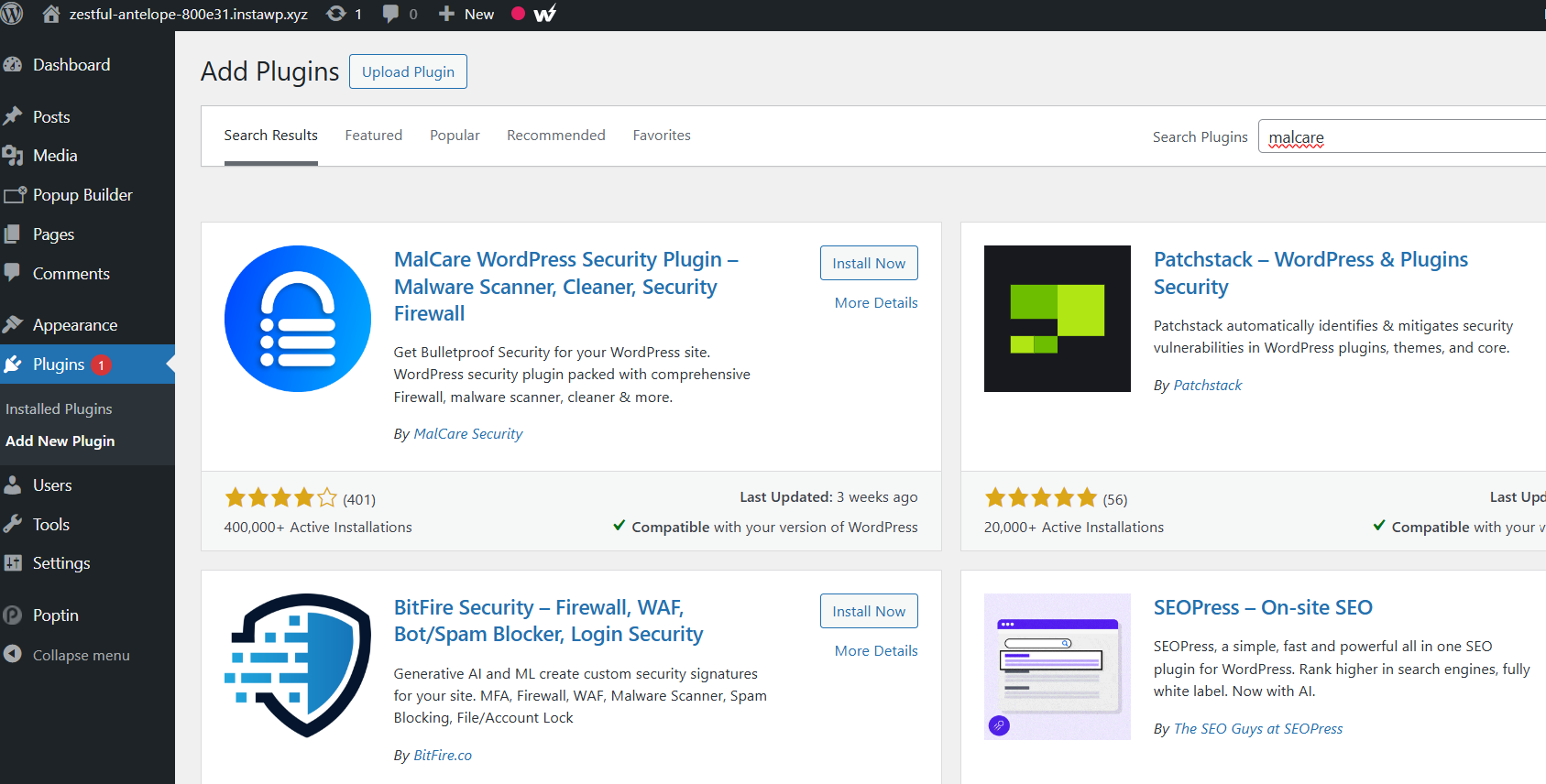Click the Popup Builder sidebar icon
1546x784 pixels.
(14, 195)
